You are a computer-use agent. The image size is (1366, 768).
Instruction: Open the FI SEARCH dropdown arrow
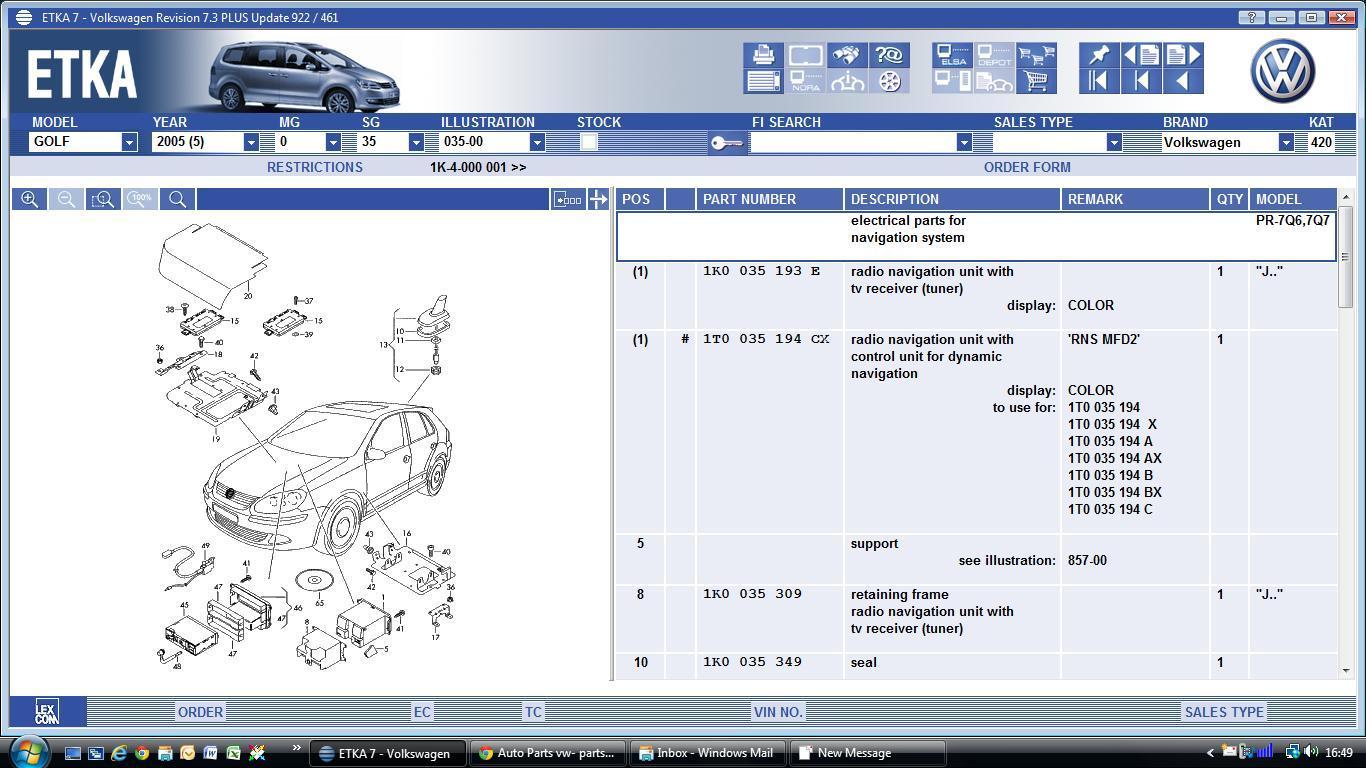pyautogui.click(x=964, y=142)
